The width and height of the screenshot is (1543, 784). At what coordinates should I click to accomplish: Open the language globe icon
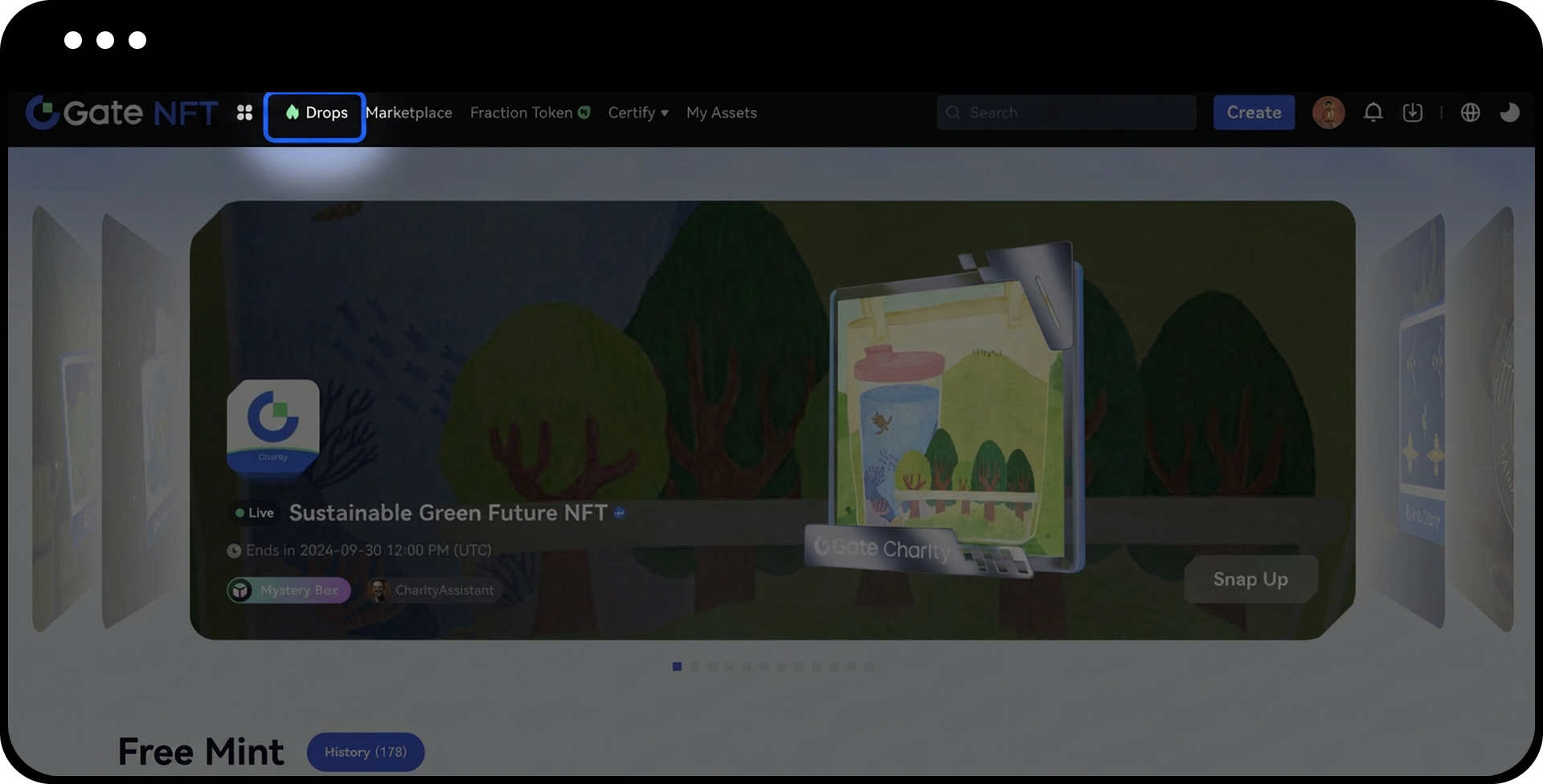point(1470,113)
